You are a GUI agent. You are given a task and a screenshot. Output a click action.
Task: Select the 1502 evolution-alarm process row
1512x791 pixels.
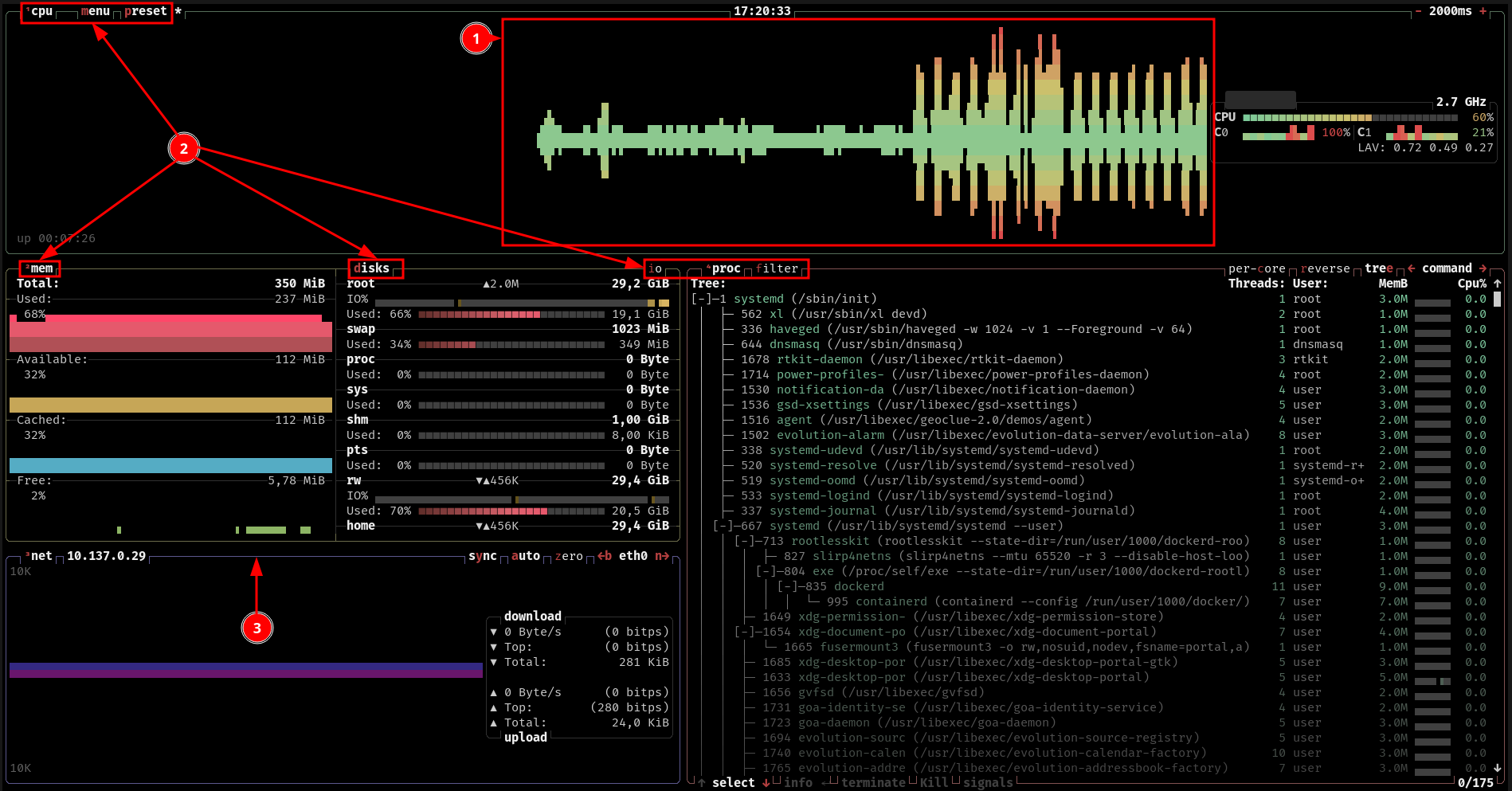(x=1090, y=435)
